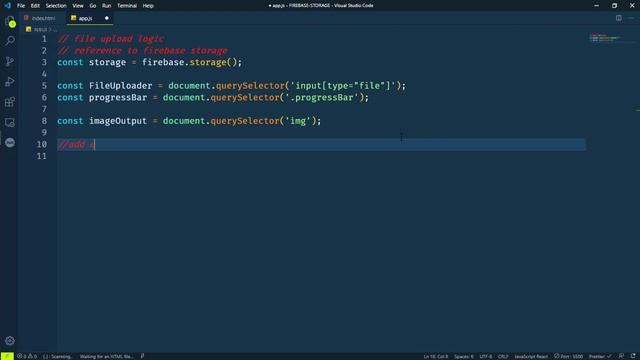Click app.js in the breadcrumb

pos(40,29)
